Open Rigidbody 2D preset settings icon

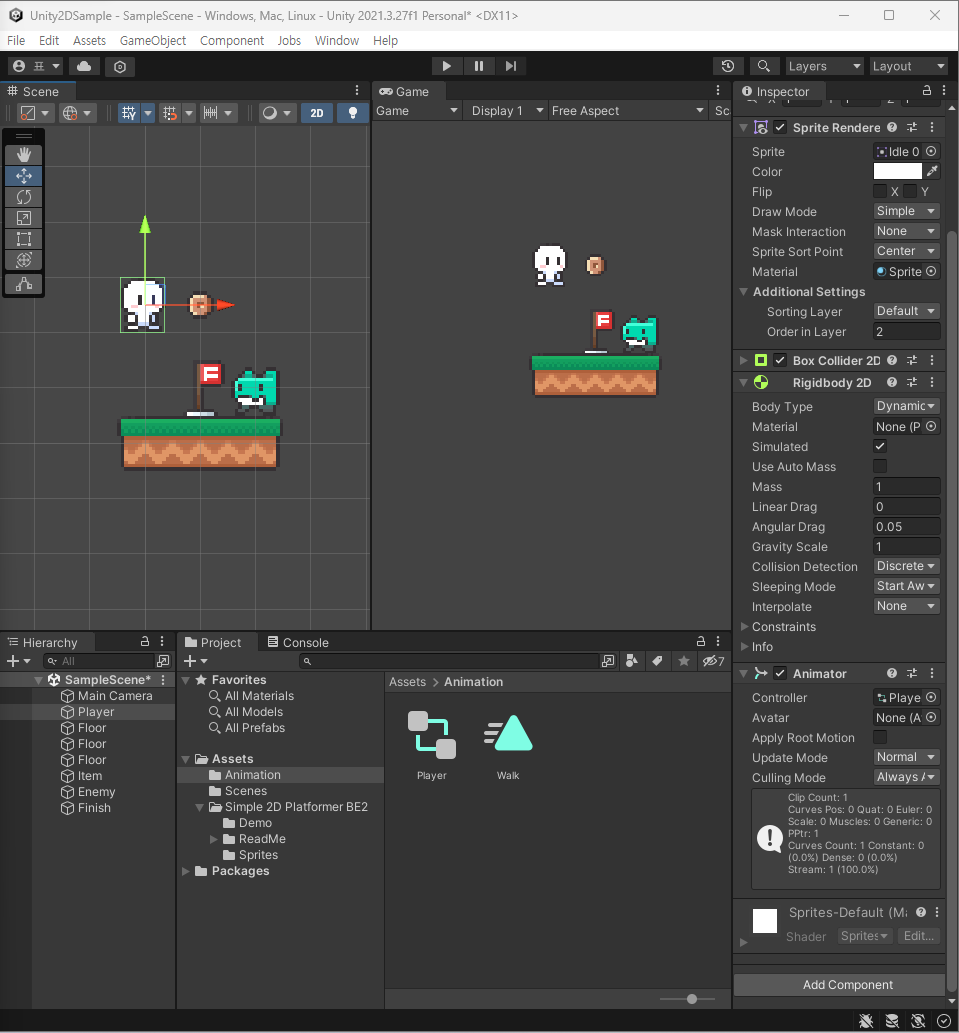coord(912,382)
